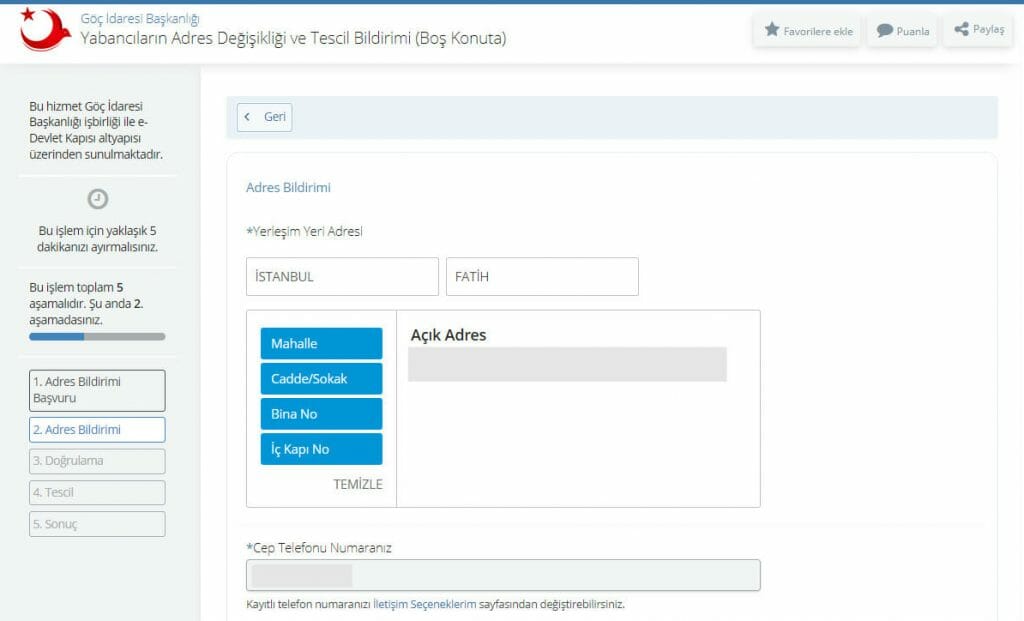
Task: Click the step progress bar
Action: click(97, 337)
